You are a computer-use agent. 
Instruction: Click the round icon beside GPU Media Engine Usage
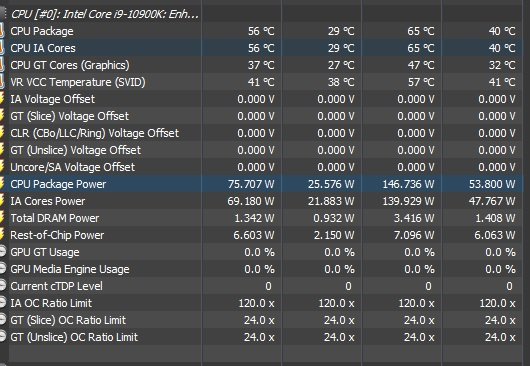(3, 269)
